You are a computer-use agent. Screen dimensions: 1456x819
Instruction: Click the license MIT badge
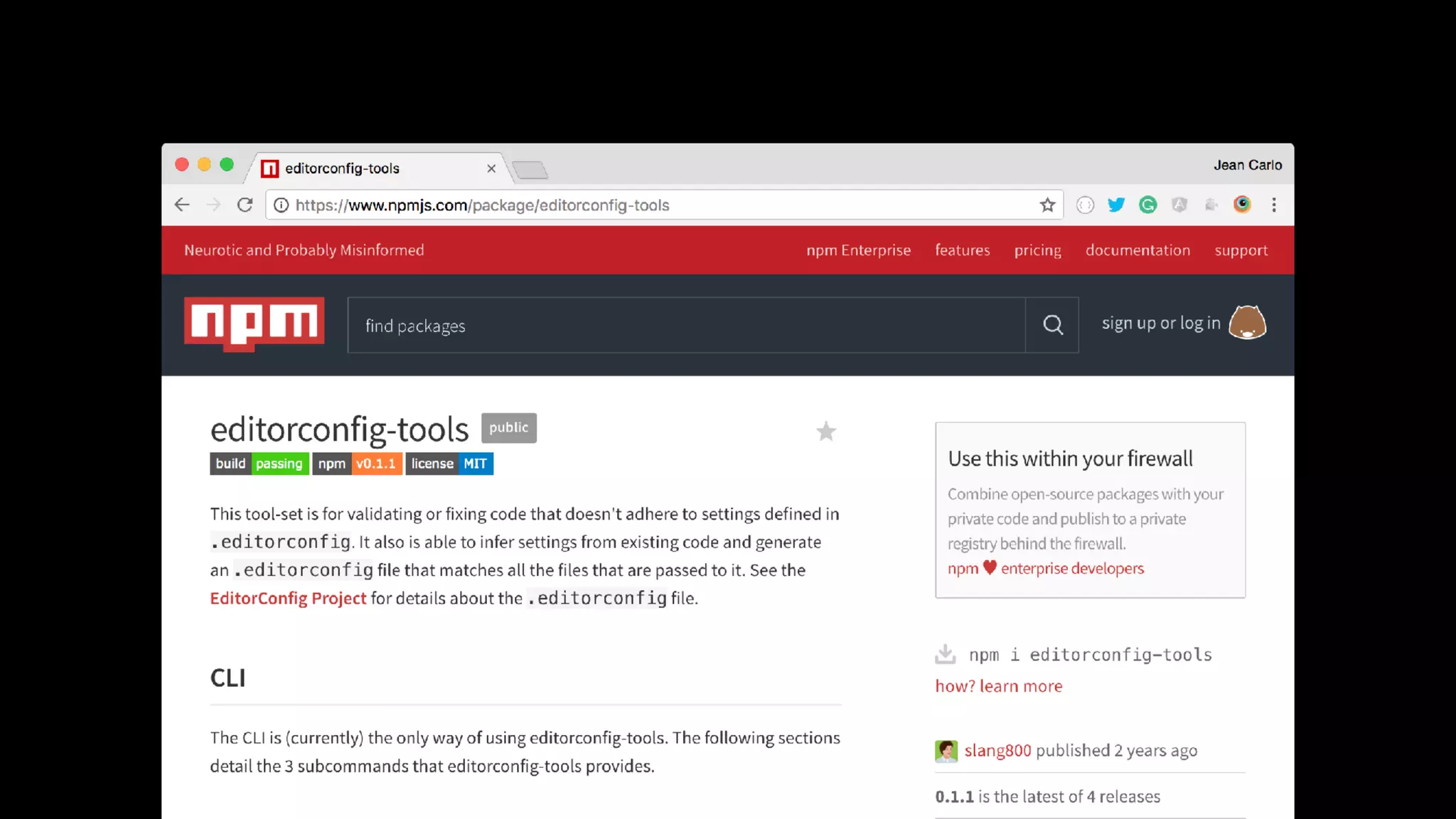[x=449, y=464]
